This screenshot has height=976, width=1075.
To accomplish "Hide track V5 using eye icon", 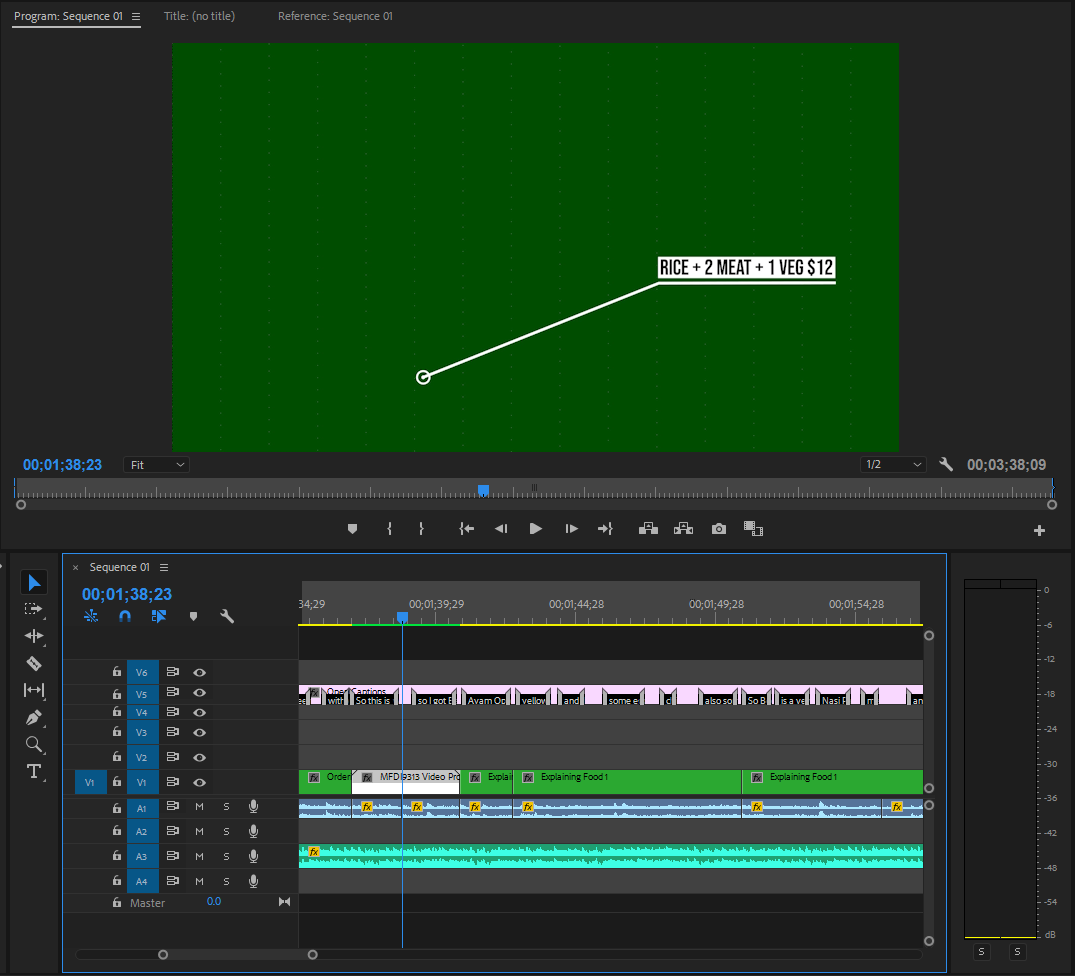I will [x=200, y=693].
